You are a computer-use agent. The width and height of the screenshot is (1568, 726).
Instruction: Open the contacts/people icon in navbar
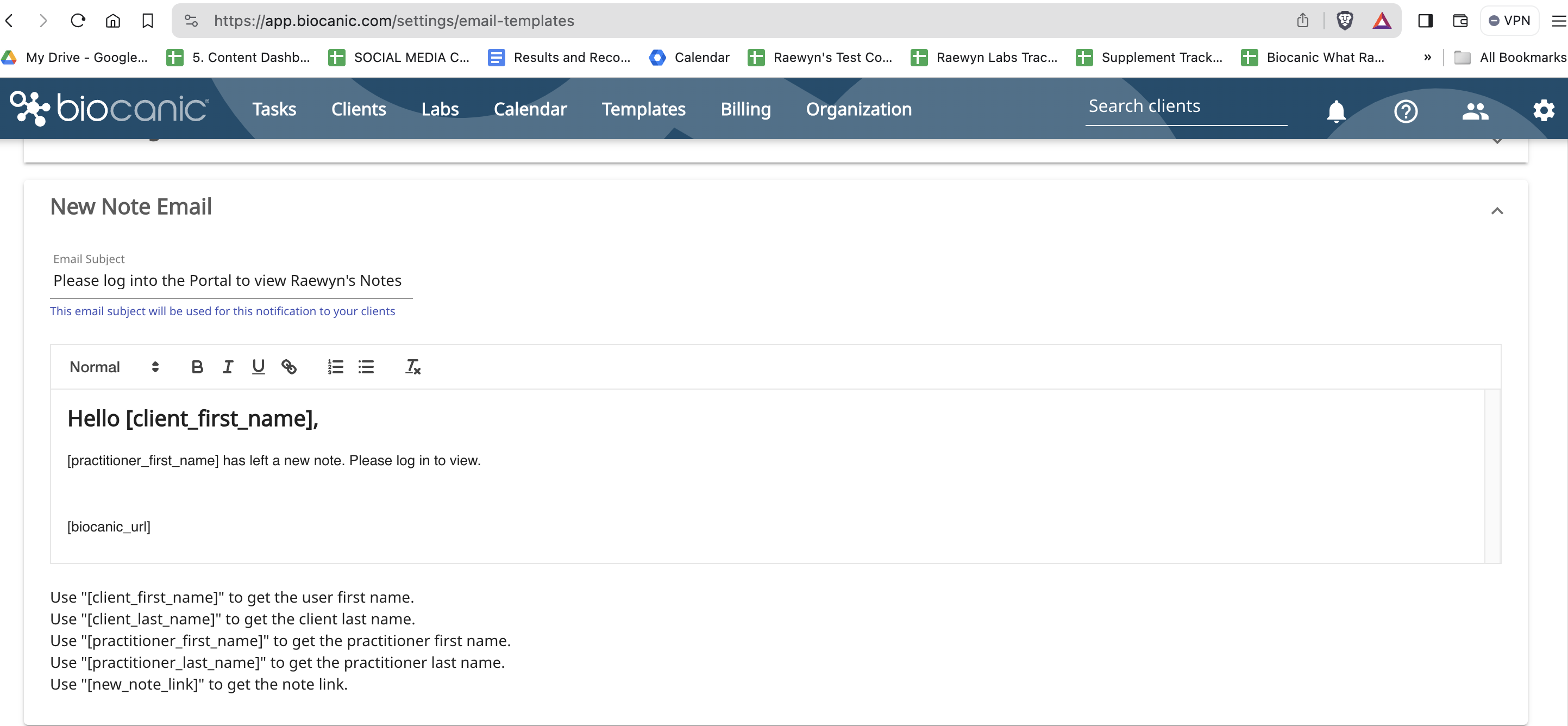(1476, 111)
